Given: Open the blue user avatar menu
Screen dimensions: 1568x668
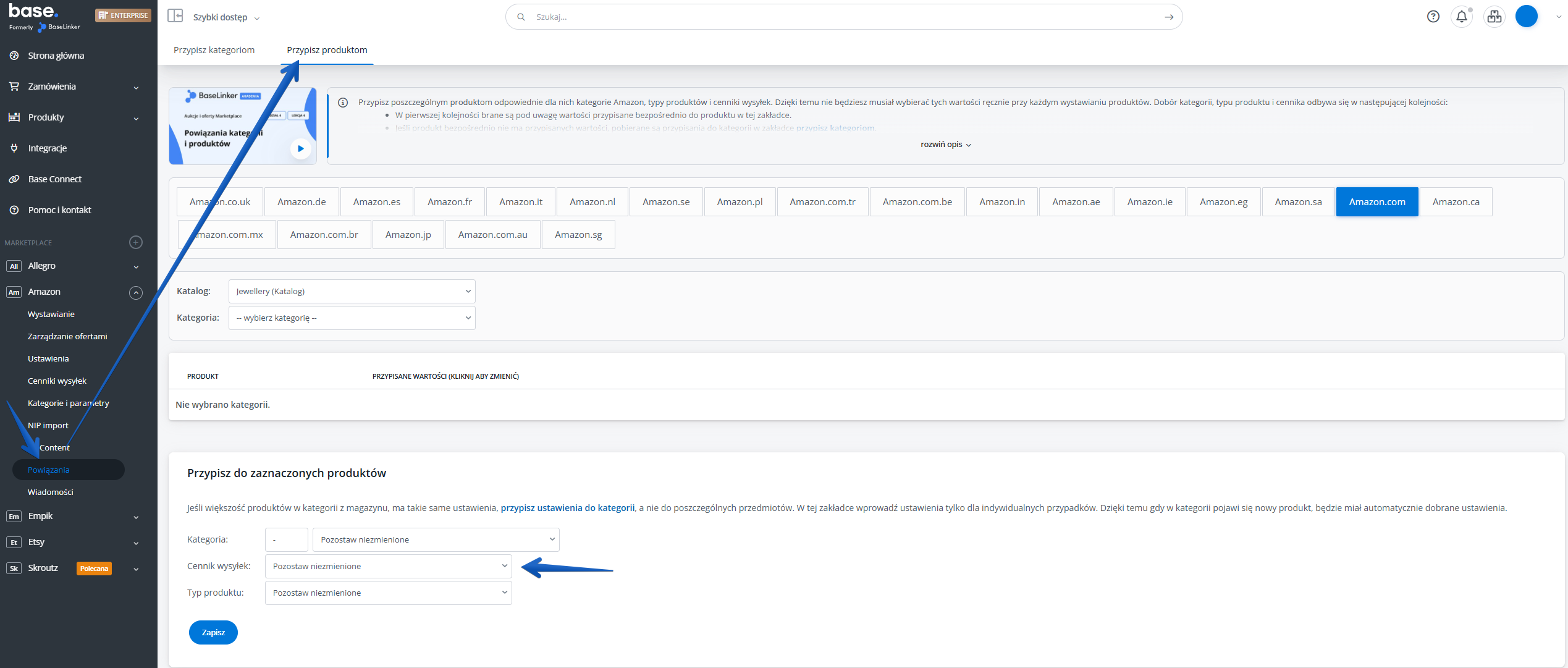Looking at the screenshot, I should pos(1527,17).
